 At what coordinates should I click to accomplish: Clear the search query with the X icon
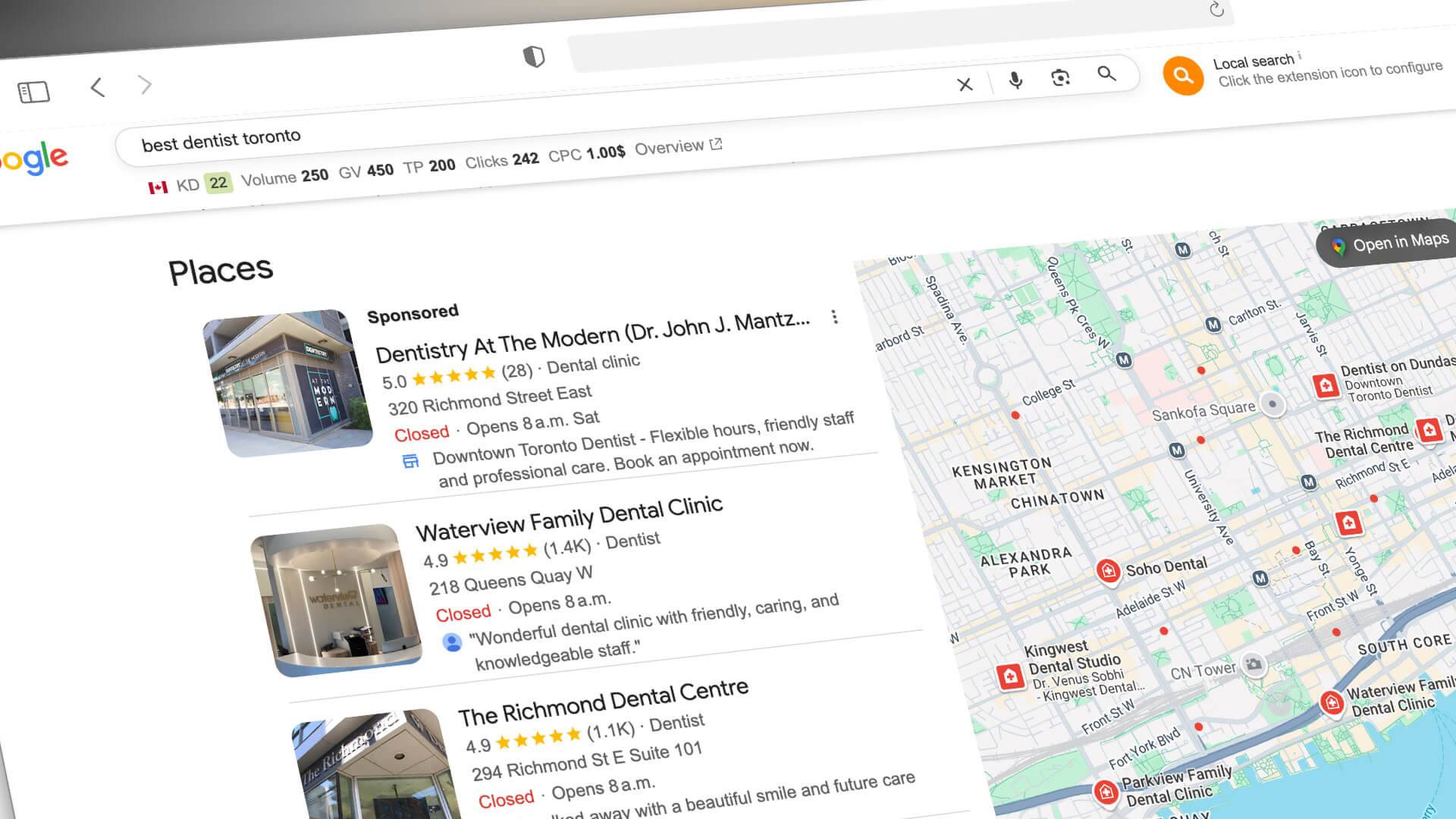[x=965, y=84]
